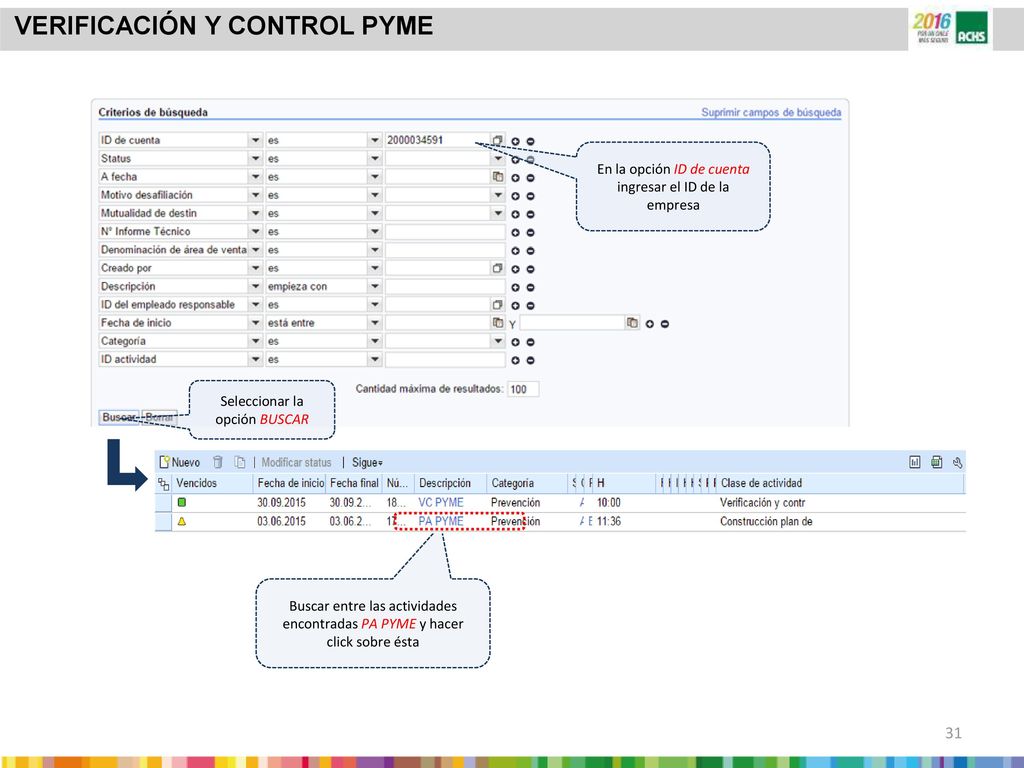Screen dimensions: 1024x768
Task: Open the ID de cuenta field selector dropdown
Action: pyautogui.click(x=255, y=140)
